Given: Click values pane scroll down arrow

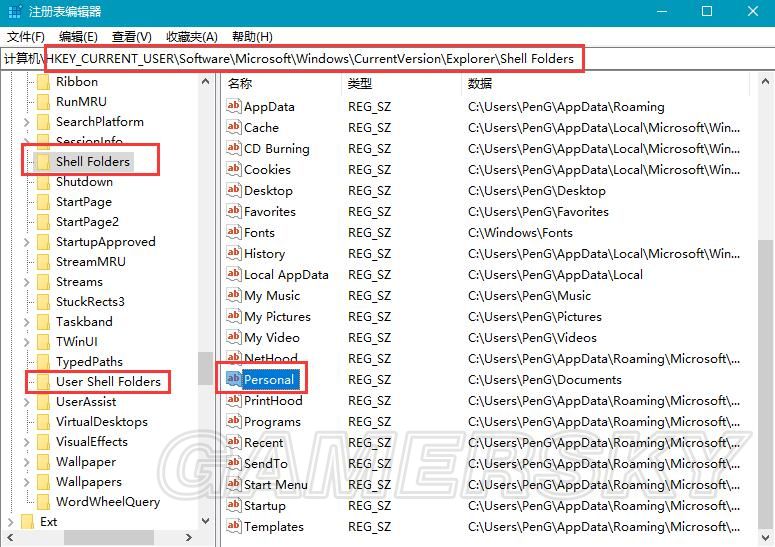Looking at the screenshot, I should tap(765, 538).
